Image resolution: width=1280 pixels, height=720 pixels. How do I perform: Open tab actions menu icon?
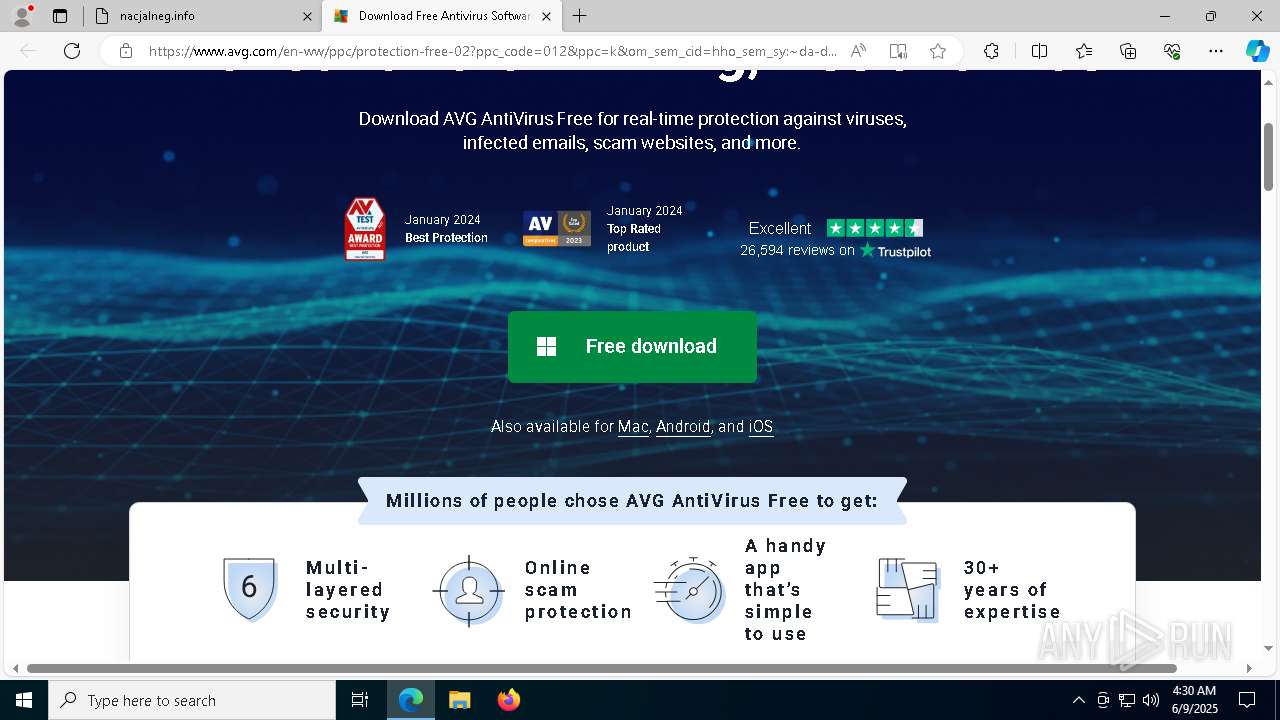[60, 16]
